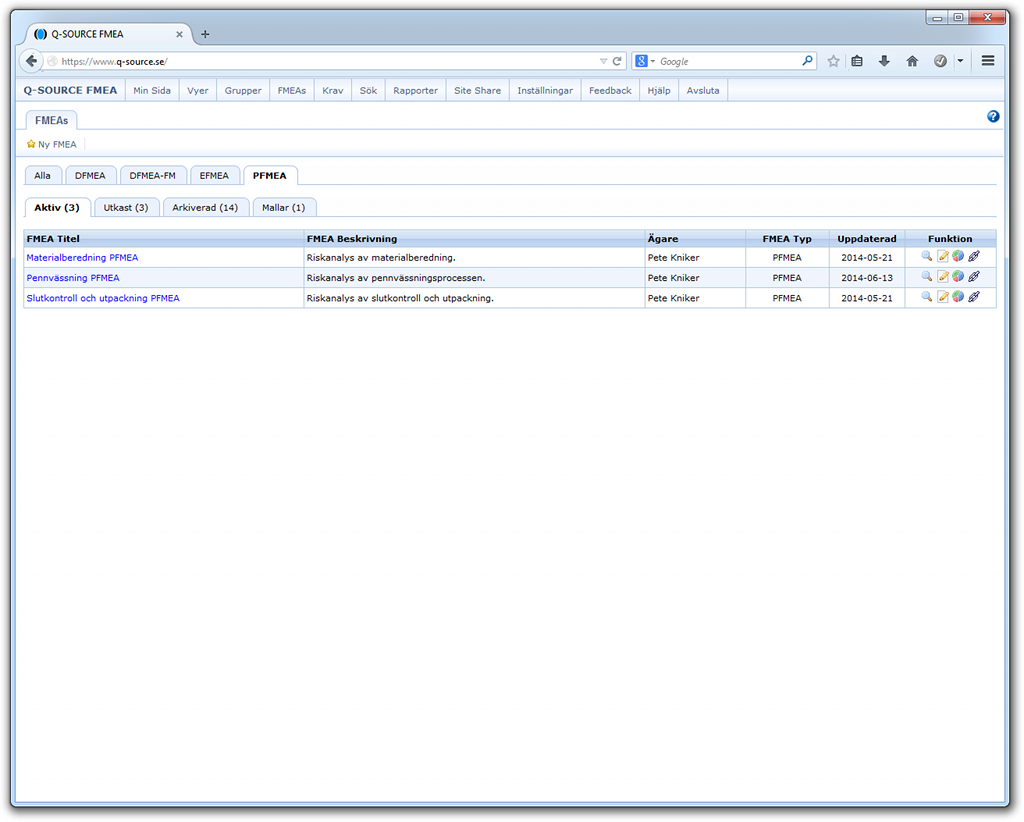Open the Firefox hamburger menu

(988, 61)
